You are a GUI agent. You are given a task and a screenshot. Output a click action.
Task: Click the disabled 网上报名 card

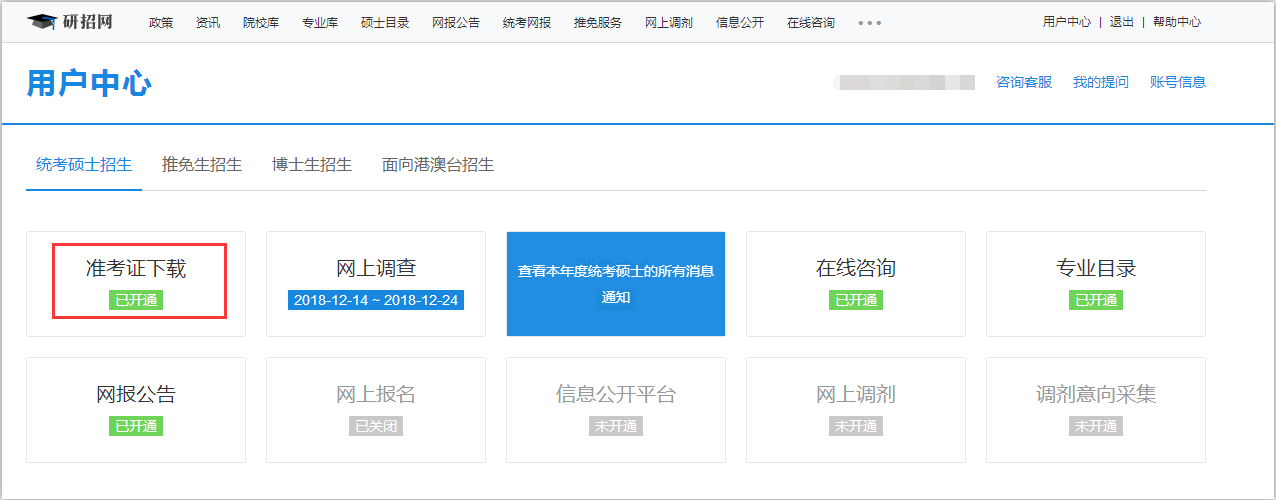click(376, 410)
